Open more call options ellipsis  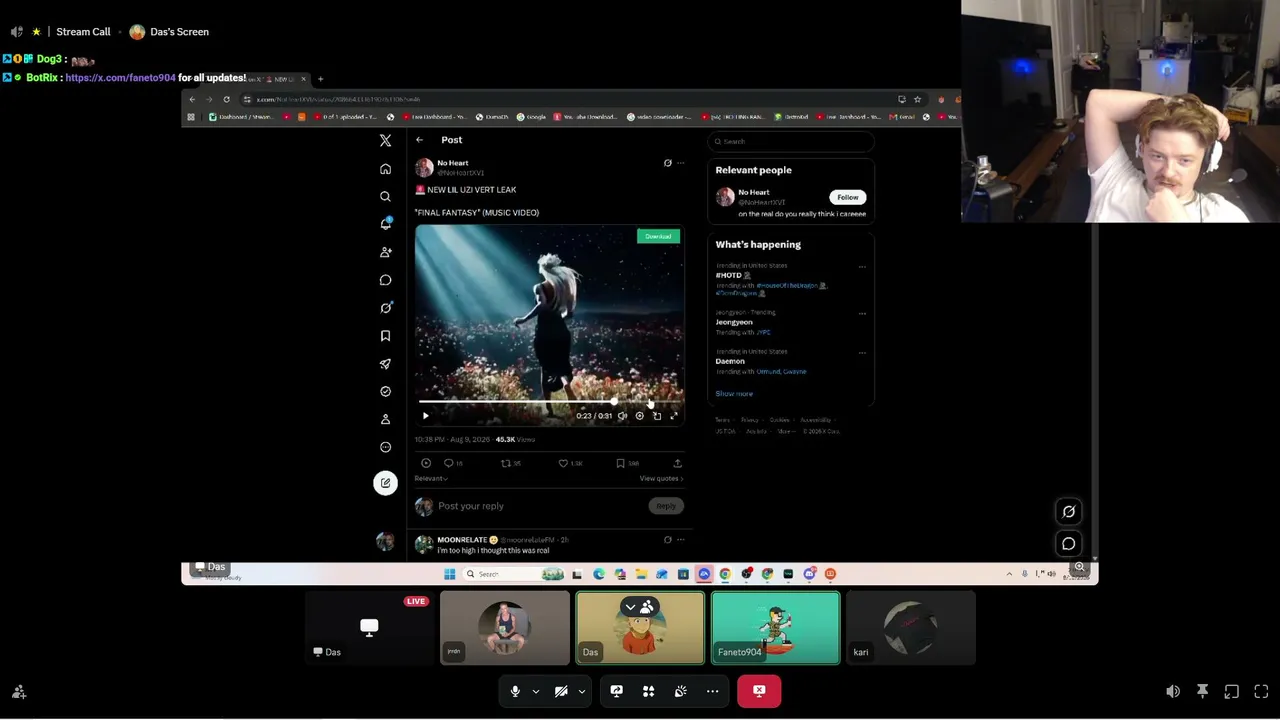(712, 691)
